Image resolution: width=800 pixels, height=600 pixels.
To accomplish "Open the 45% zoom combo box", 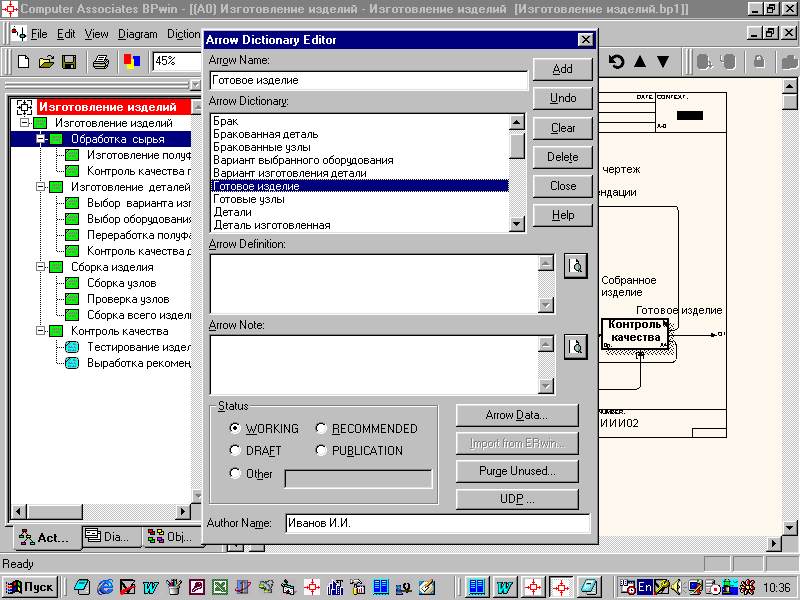I will (177, 61).
